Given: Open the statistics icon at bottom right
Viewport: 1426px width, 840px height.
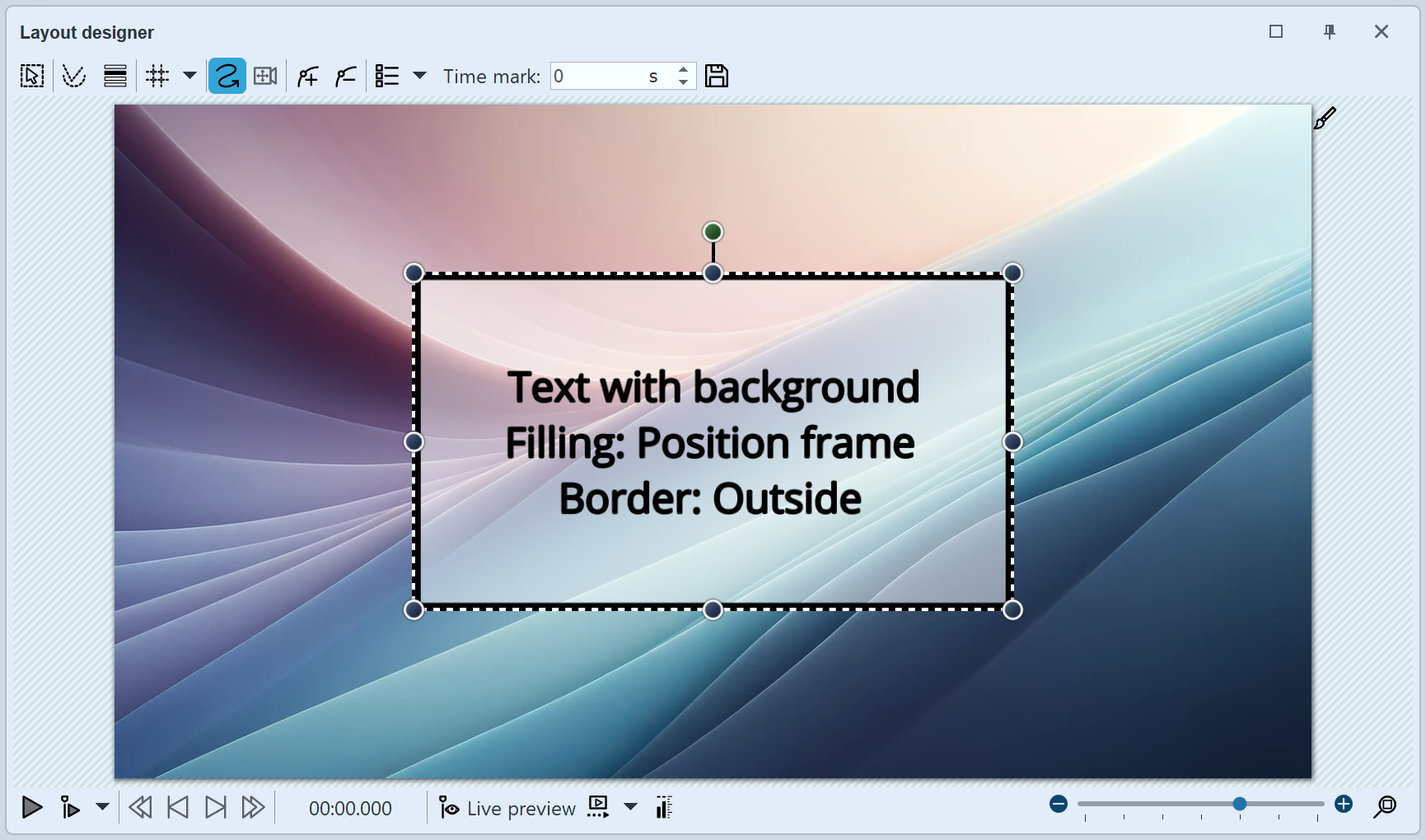Looking at the screenshot, I should click(x=663, y=808).
